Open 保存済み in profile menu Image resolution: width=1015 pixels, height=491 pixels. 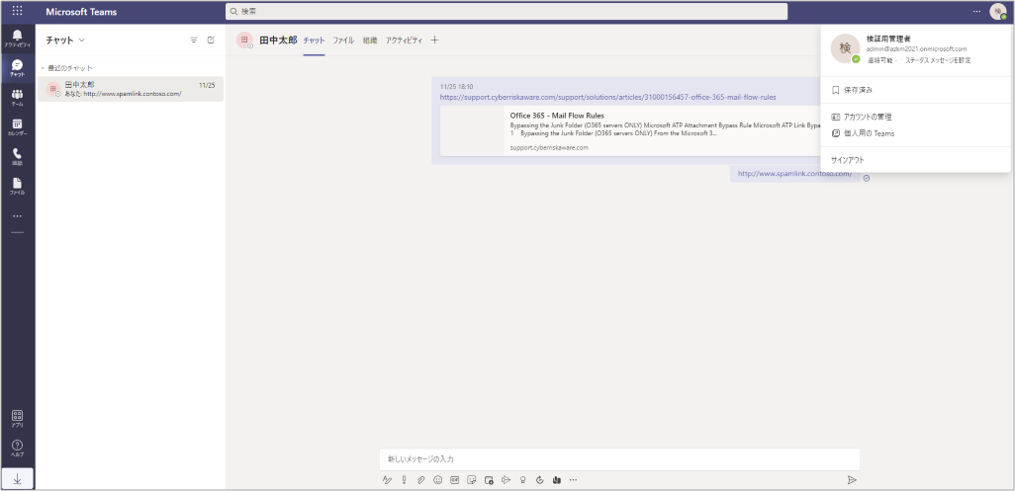pos(915,90)
